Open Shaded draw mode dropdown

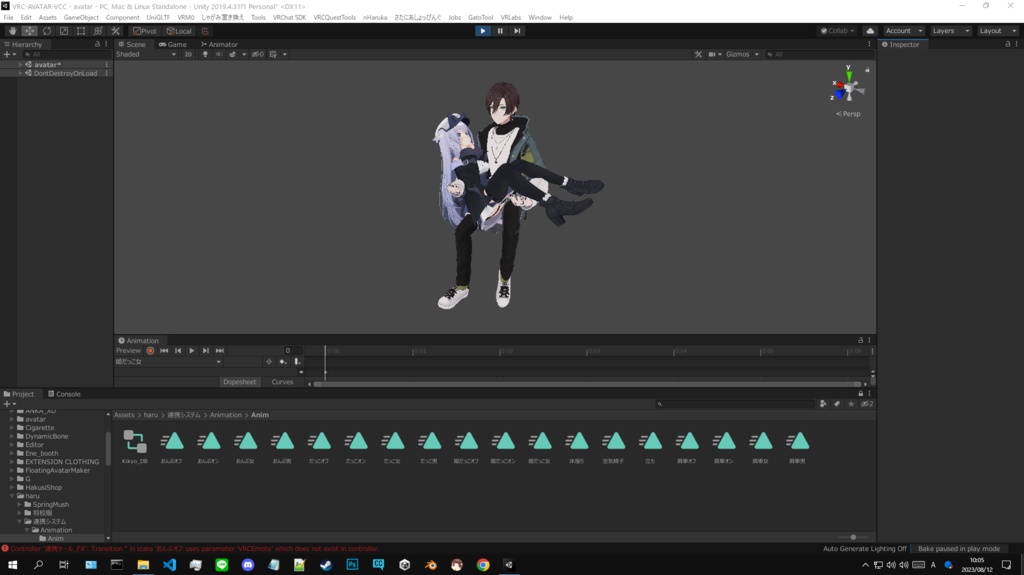coord(146,54)
